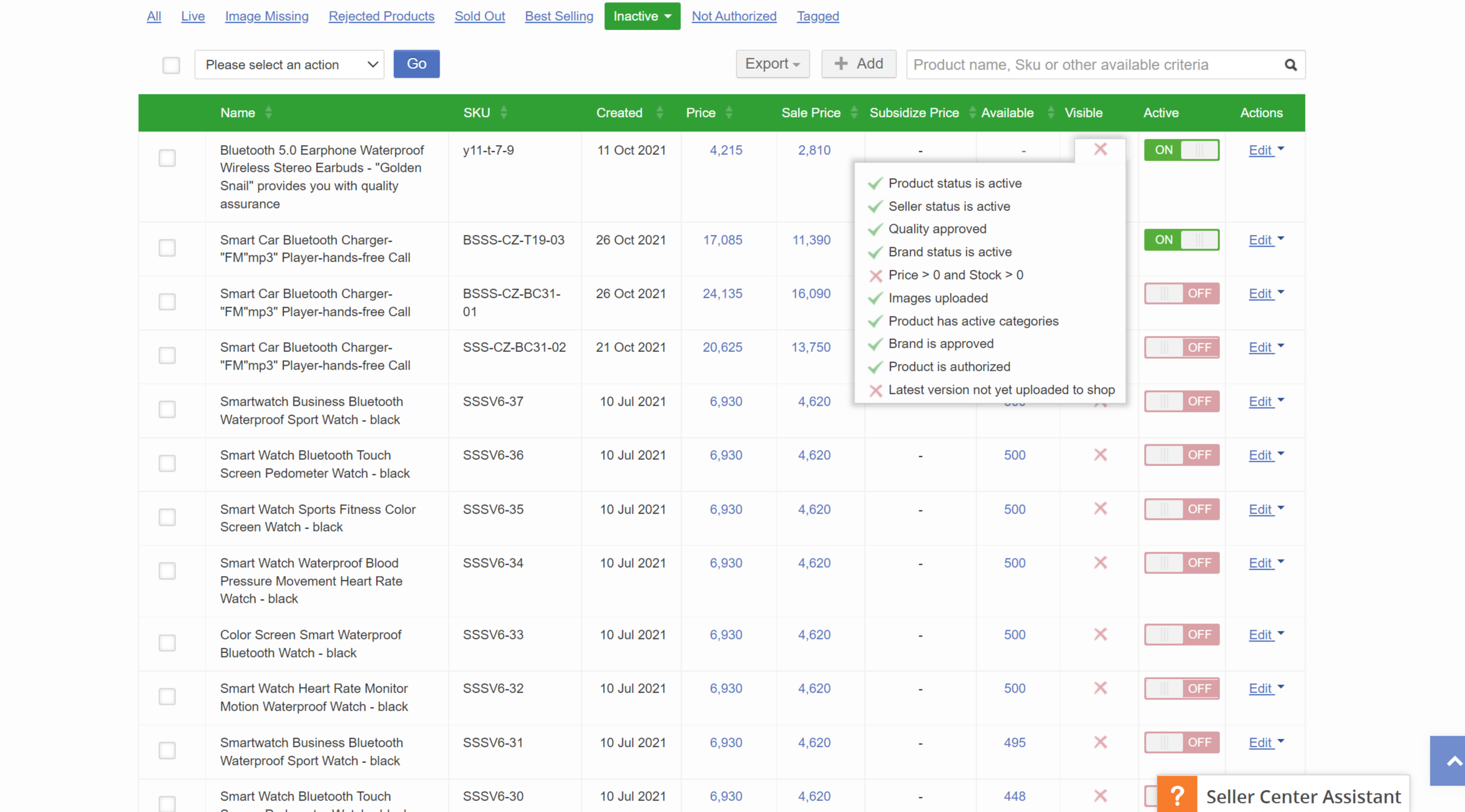Open the Sold Out tab

[479, 16]
